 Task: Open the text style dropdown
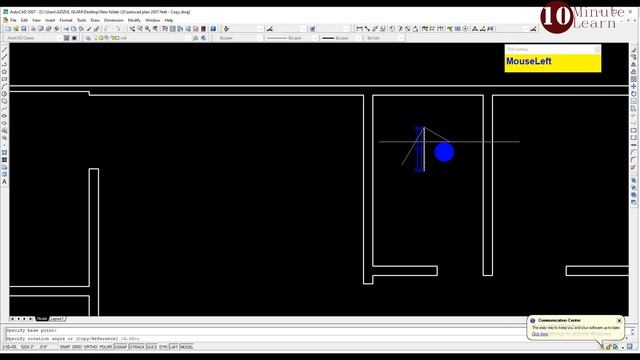coord(247,29)
